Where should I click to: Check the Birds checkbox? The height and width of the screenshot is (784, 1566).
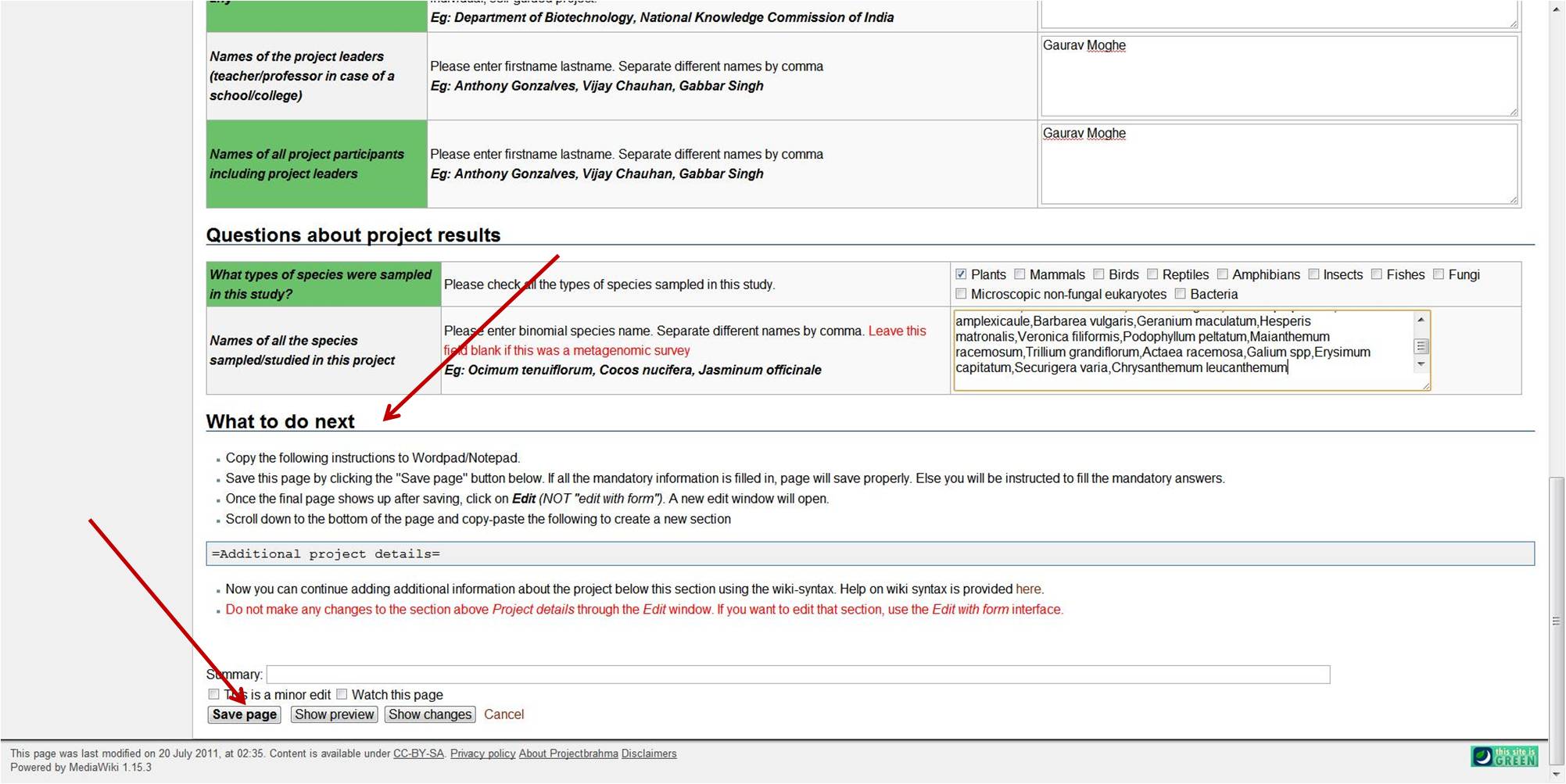point(1098,274)
